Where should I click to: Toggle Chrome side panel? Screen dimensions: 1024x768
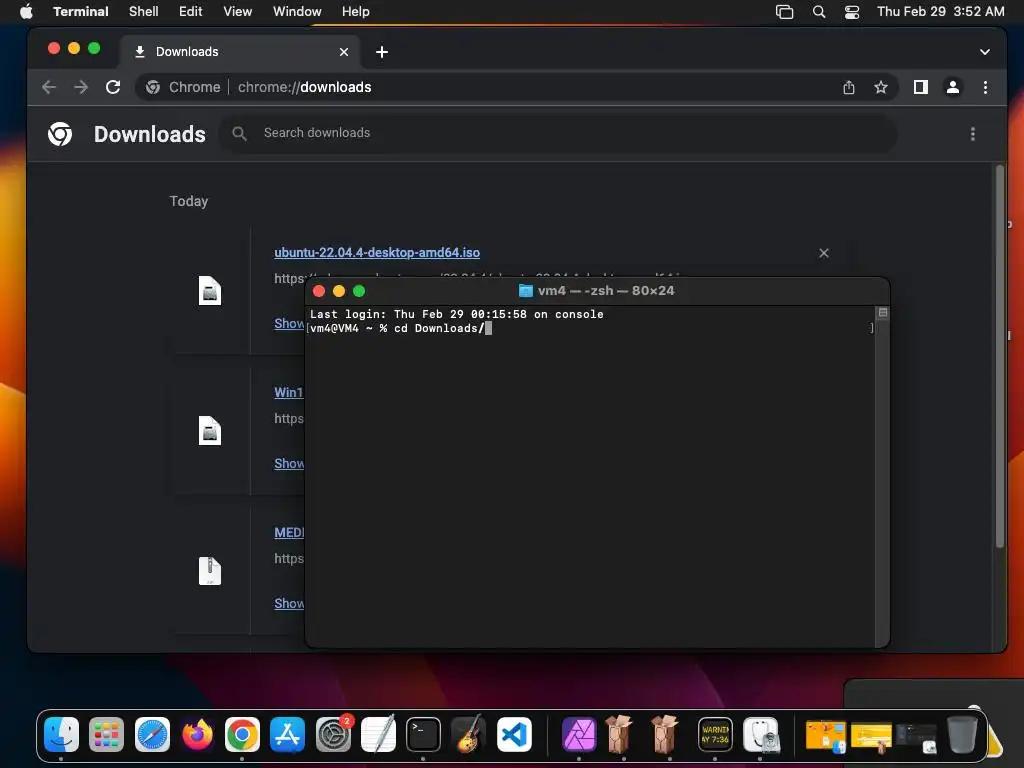click(x=920, y=87)
